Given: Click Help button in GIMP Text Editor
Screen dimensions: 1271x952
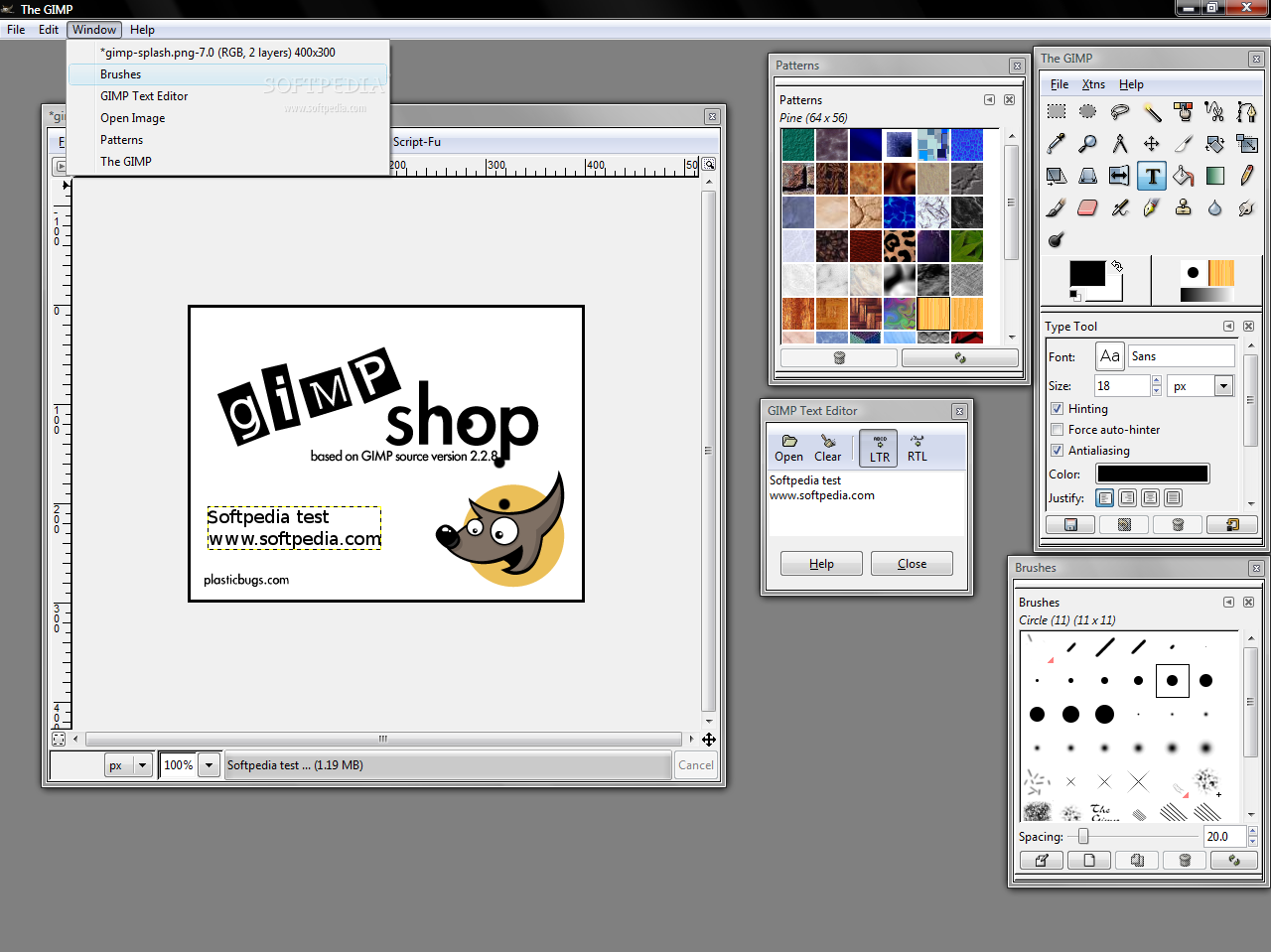Looking at the screenshot, I should point(821,564).
